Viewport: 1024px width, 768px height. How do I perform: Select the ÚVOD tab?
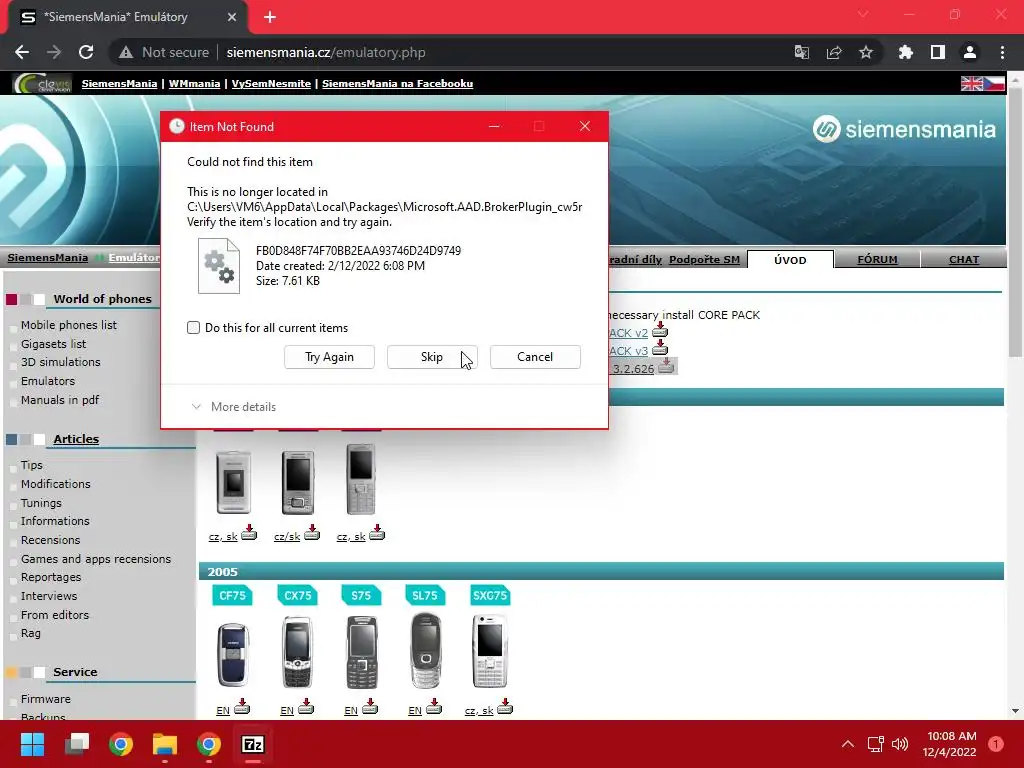[x=790, y=260]
